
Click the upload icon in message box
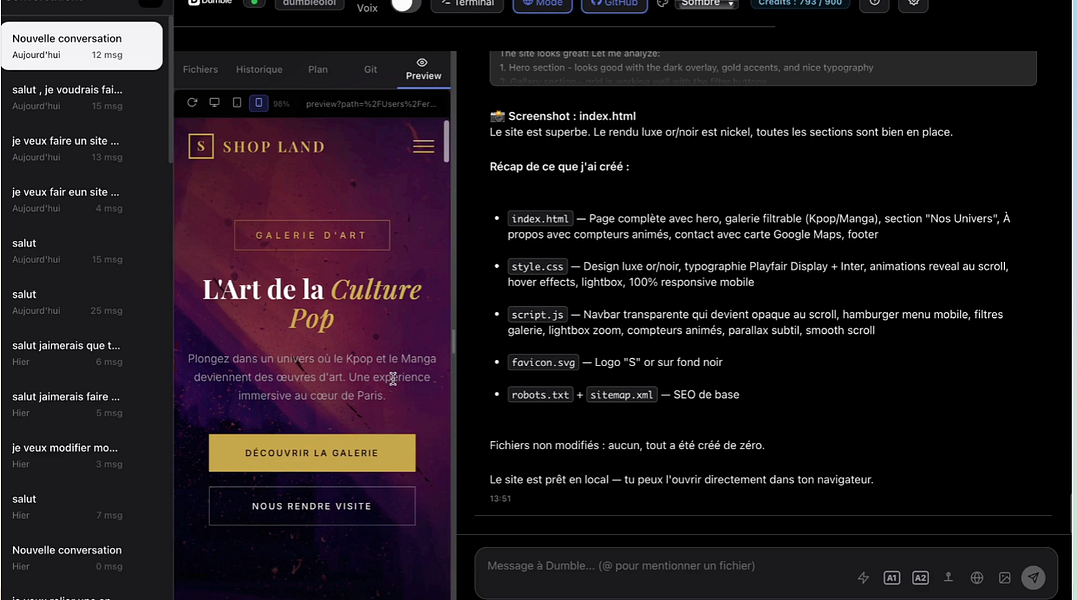pyautogui.click(x=948, y=577)
